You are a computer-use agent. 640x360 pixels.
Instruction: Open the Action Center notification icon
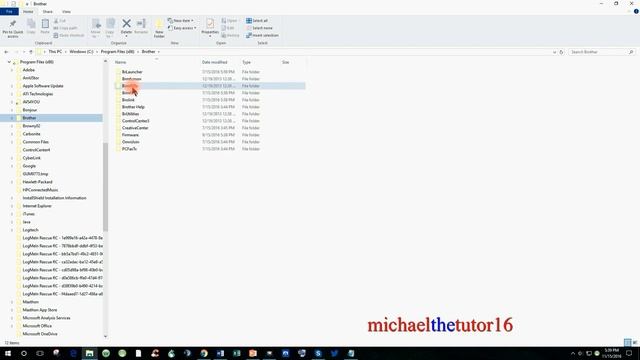[x=629, y=353]
